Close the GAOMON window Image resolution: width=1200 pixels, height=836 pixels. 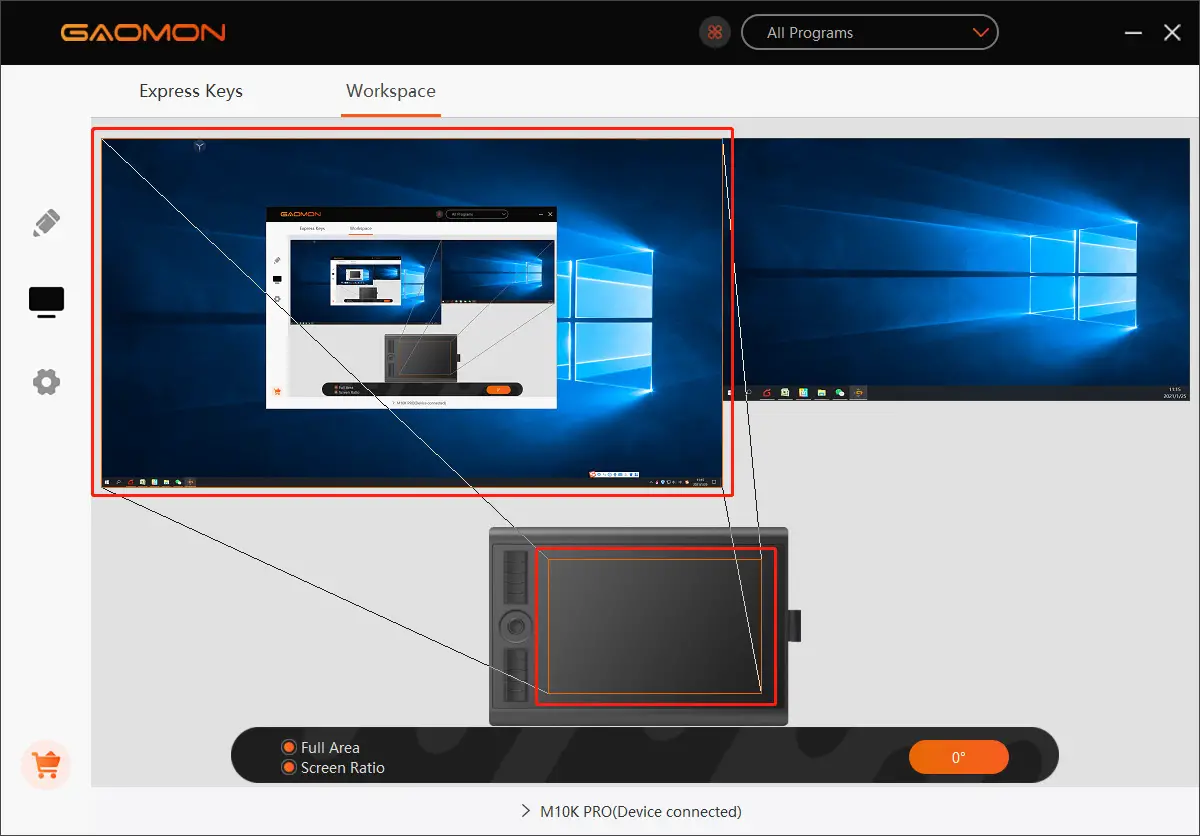pyautogui.click(x=1173, y=33)
